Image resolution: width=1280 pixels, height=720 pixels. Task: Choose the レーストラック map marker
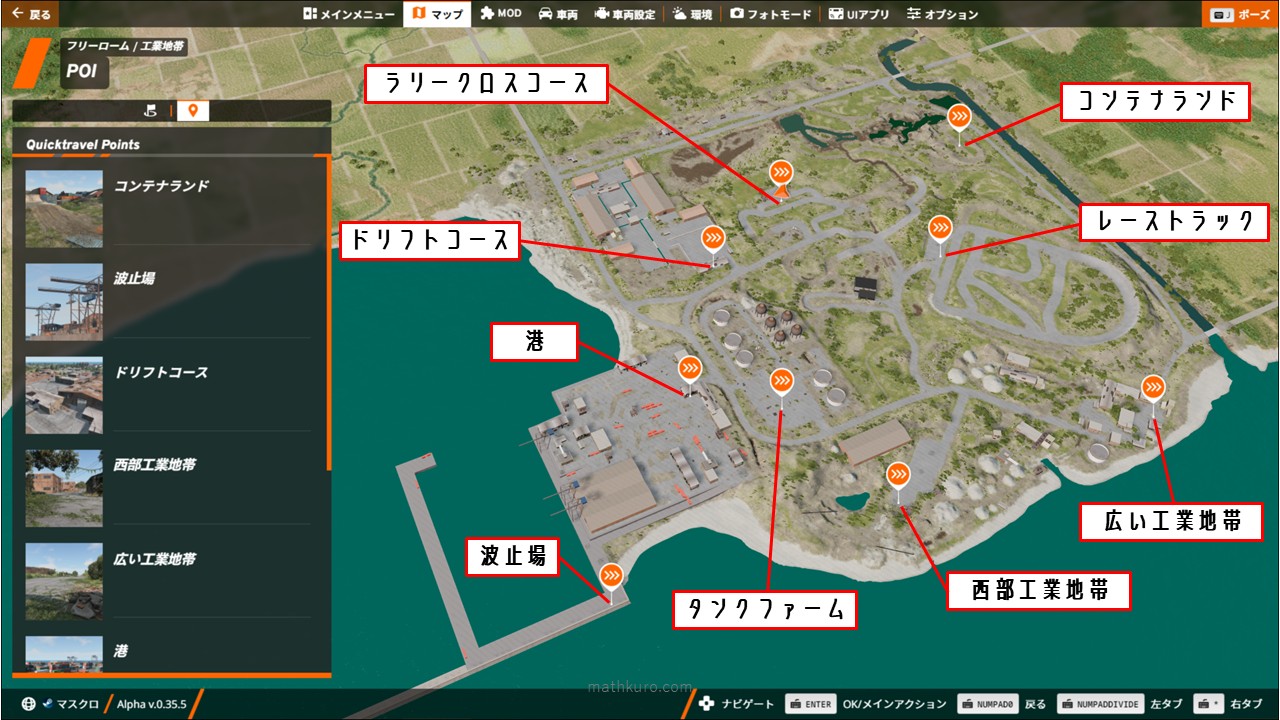click(940, 228)
